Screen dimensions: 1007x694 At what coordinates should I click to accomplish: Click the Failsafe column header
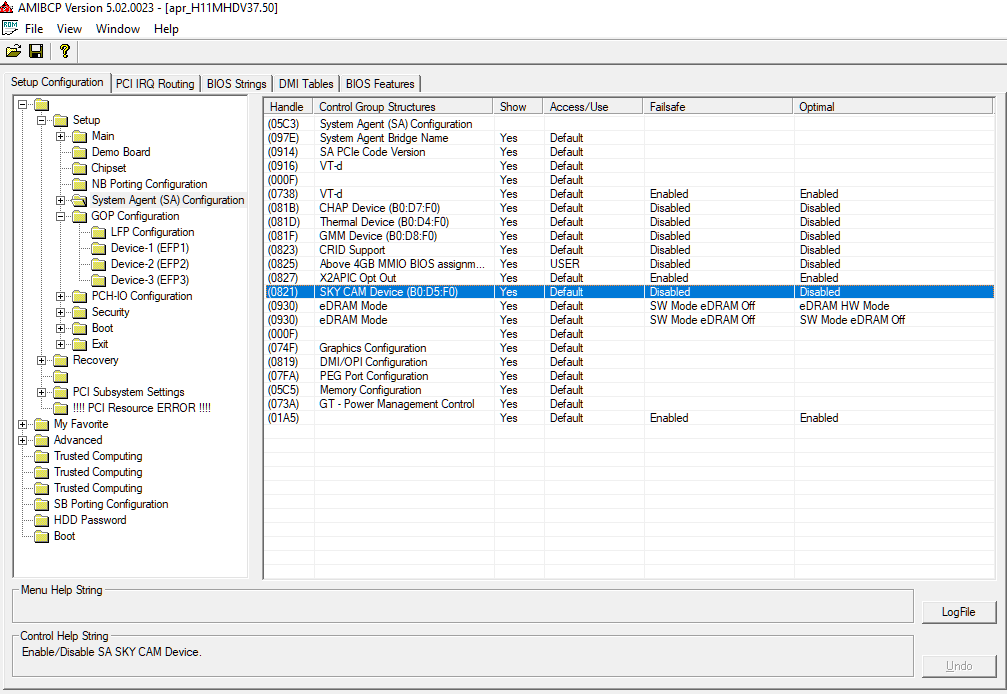(x=717, y=107)
